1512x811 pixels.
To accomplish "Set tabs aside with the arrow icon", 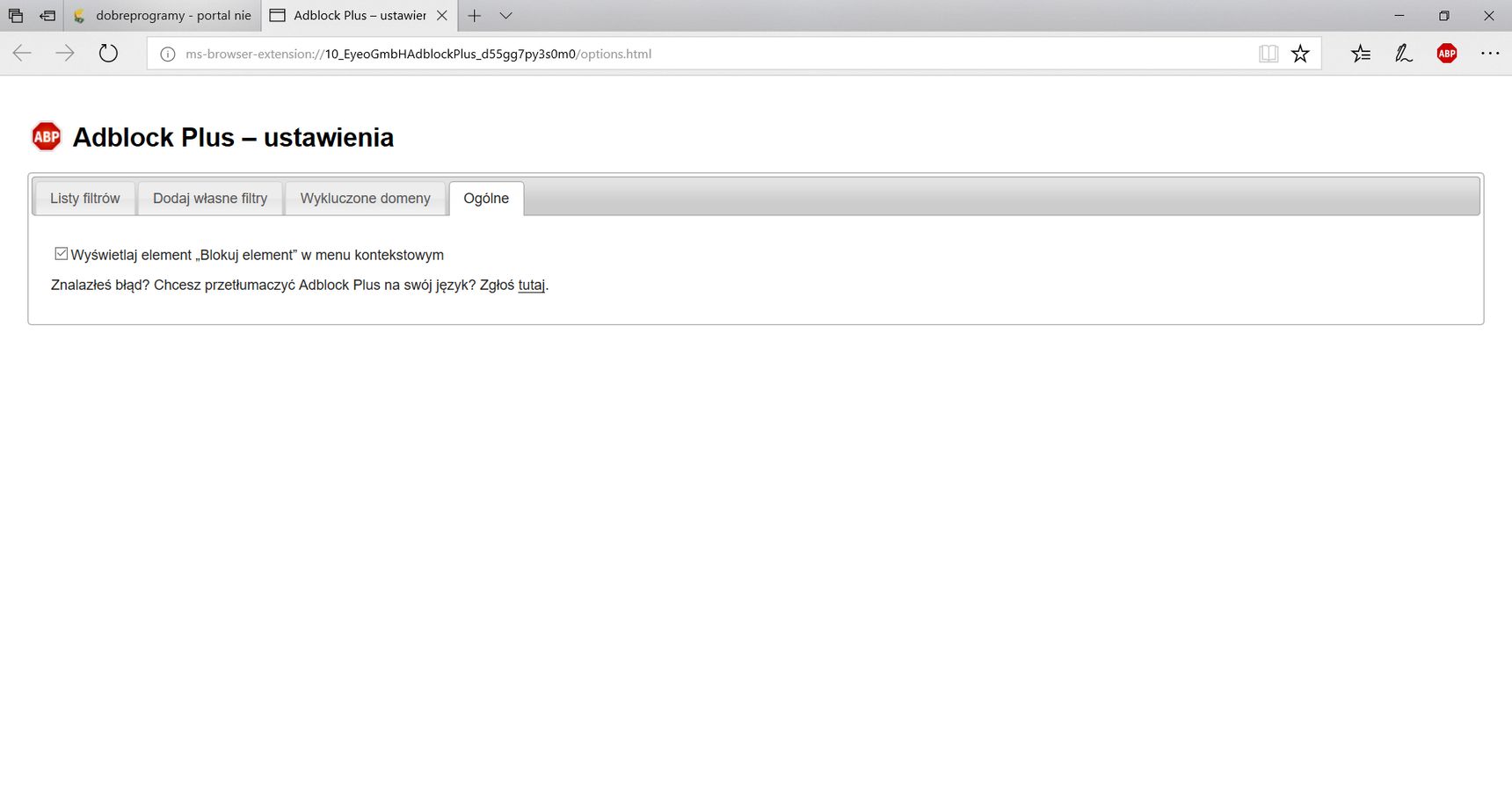I will 47,16.
